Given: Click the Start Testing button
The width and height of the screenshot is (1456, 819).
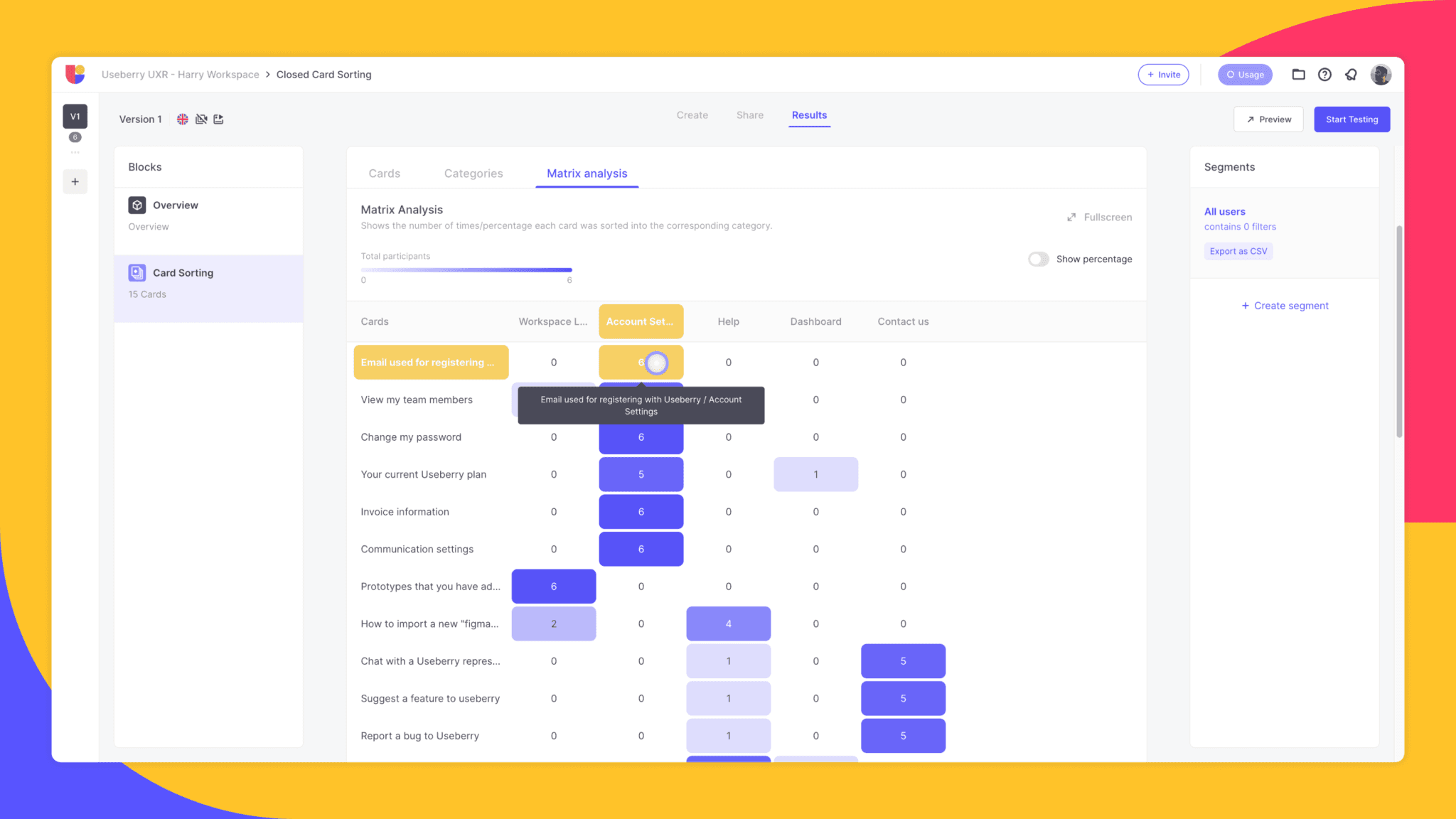Looking at the screenshot, I should 1351,119.
